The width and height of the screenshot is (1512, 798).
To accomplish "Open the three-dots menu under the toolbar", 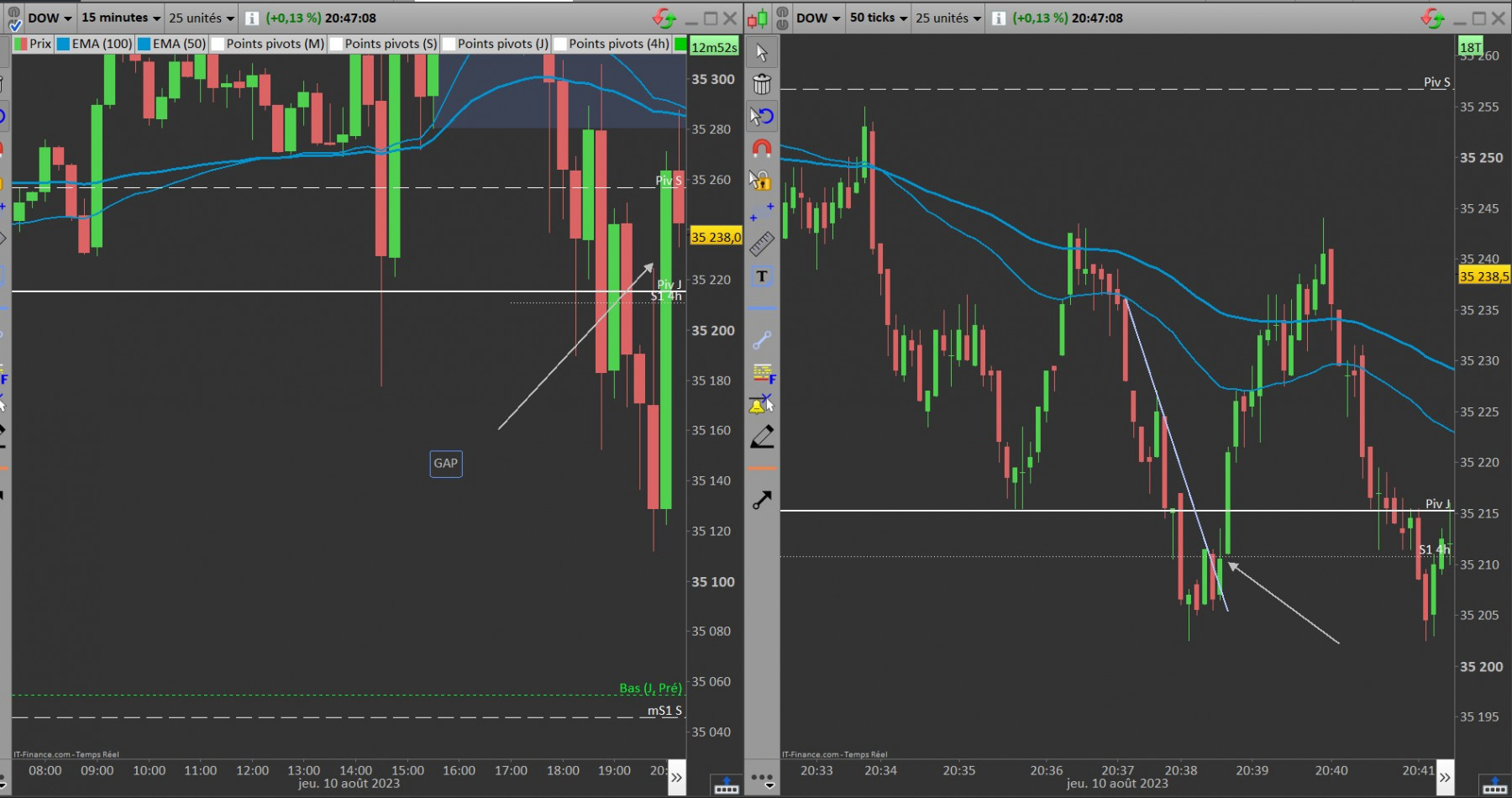I will pyautogui.click(x=762, y=780).
